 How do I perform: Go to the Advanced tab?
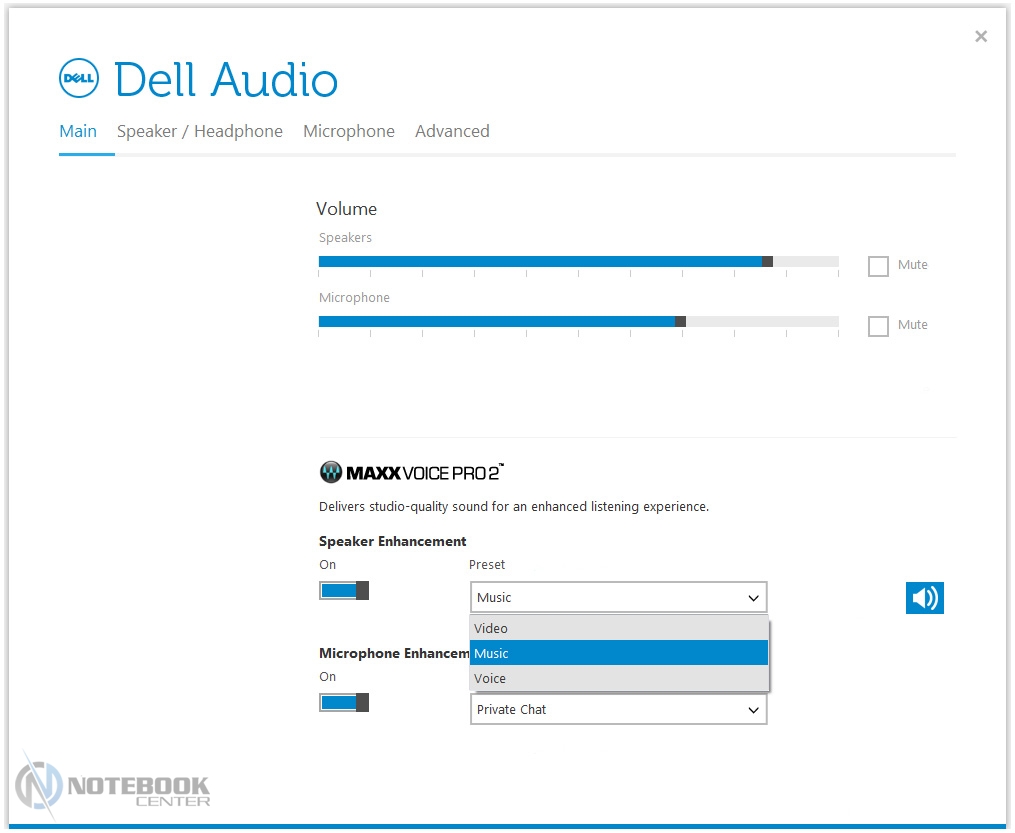pyautogui.click(x=452, y=131)
